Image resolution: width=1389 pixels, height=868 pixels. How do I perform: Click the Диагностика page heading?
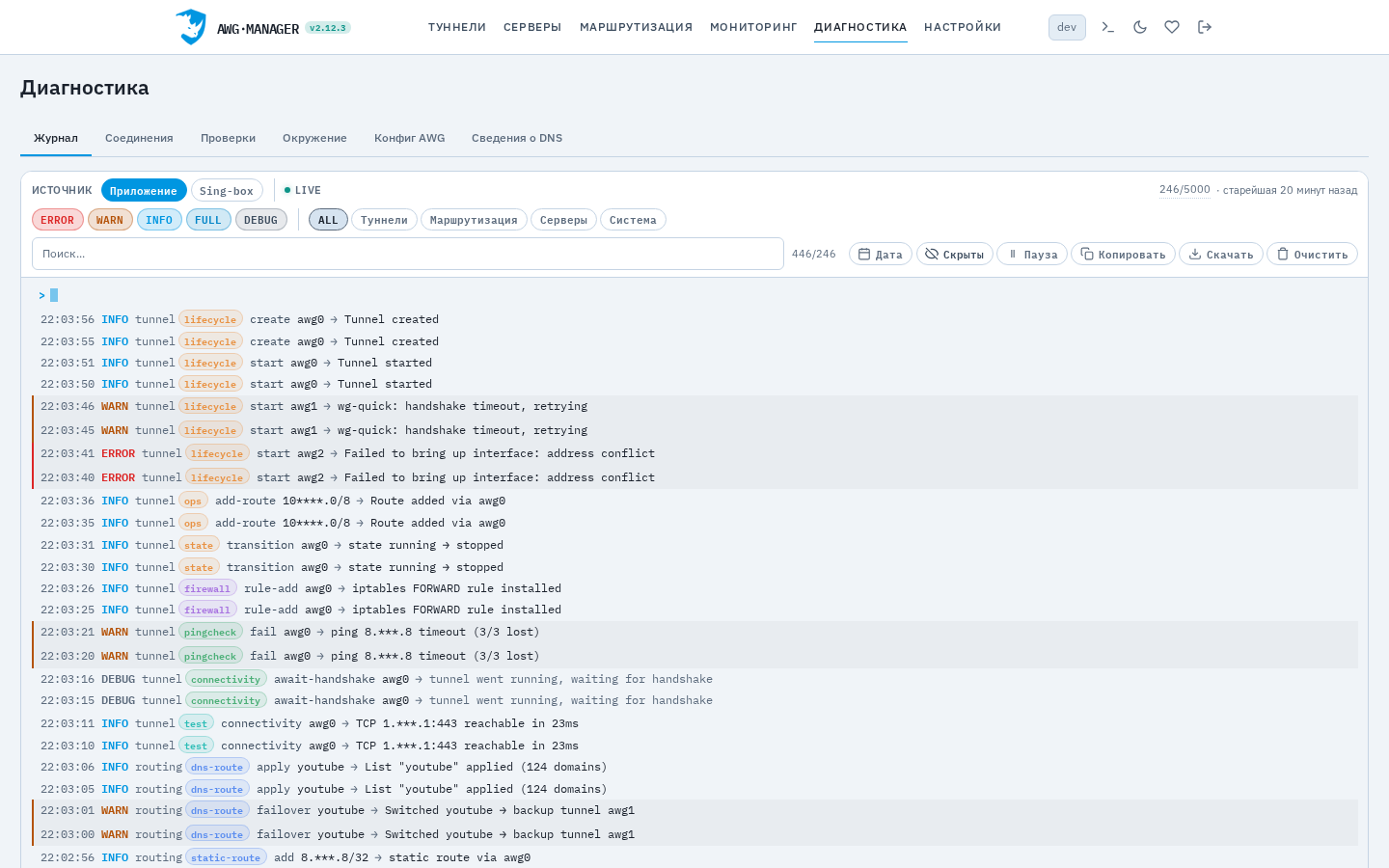pyautogui.click(x=85, y=88)
